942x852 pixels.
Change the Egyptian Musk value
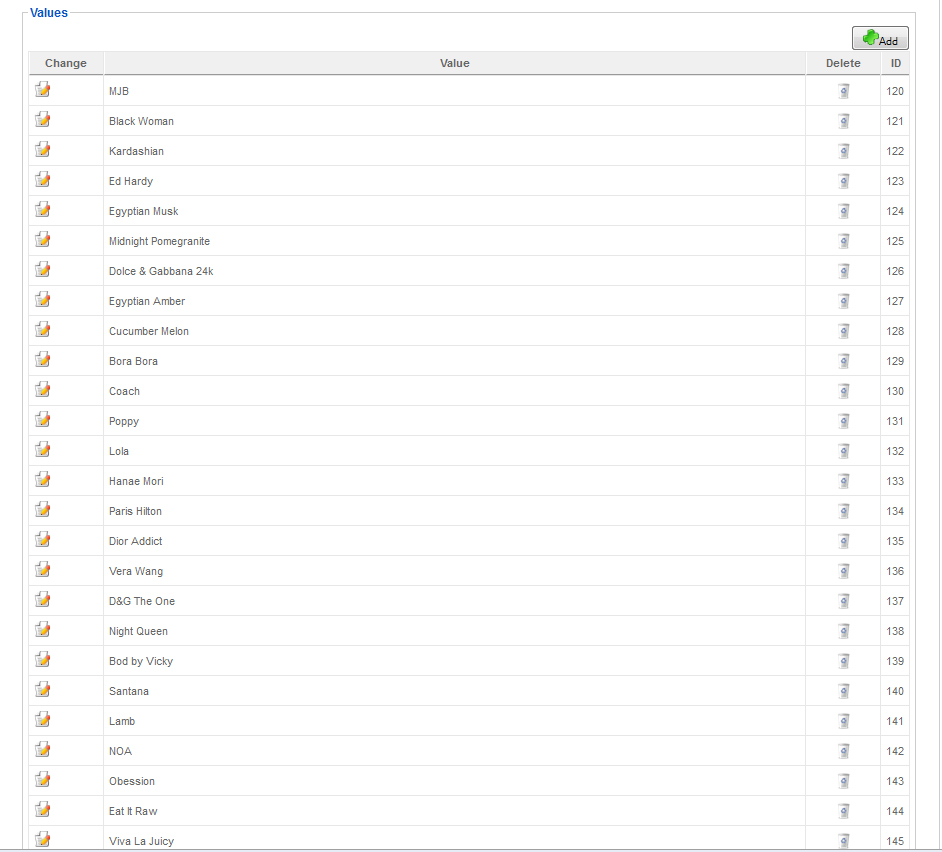(x=43, y=210)
